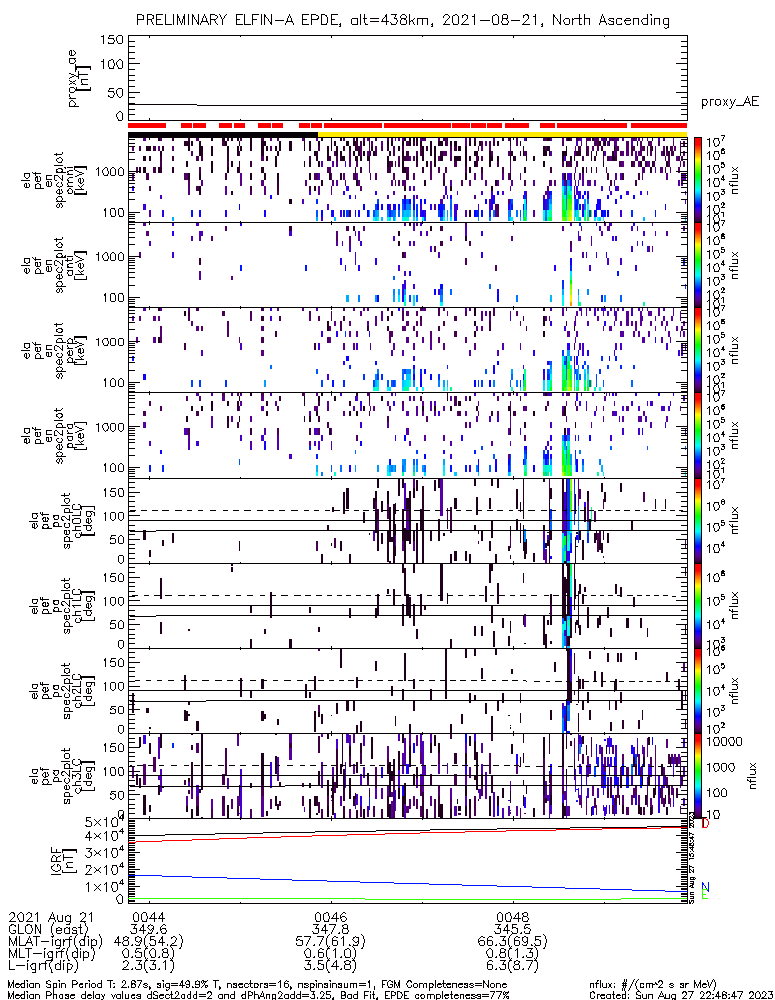Viewport: 775px width, 1000px height.
Task: Click the red line in IGRF panel
Action: pos(408,833)
